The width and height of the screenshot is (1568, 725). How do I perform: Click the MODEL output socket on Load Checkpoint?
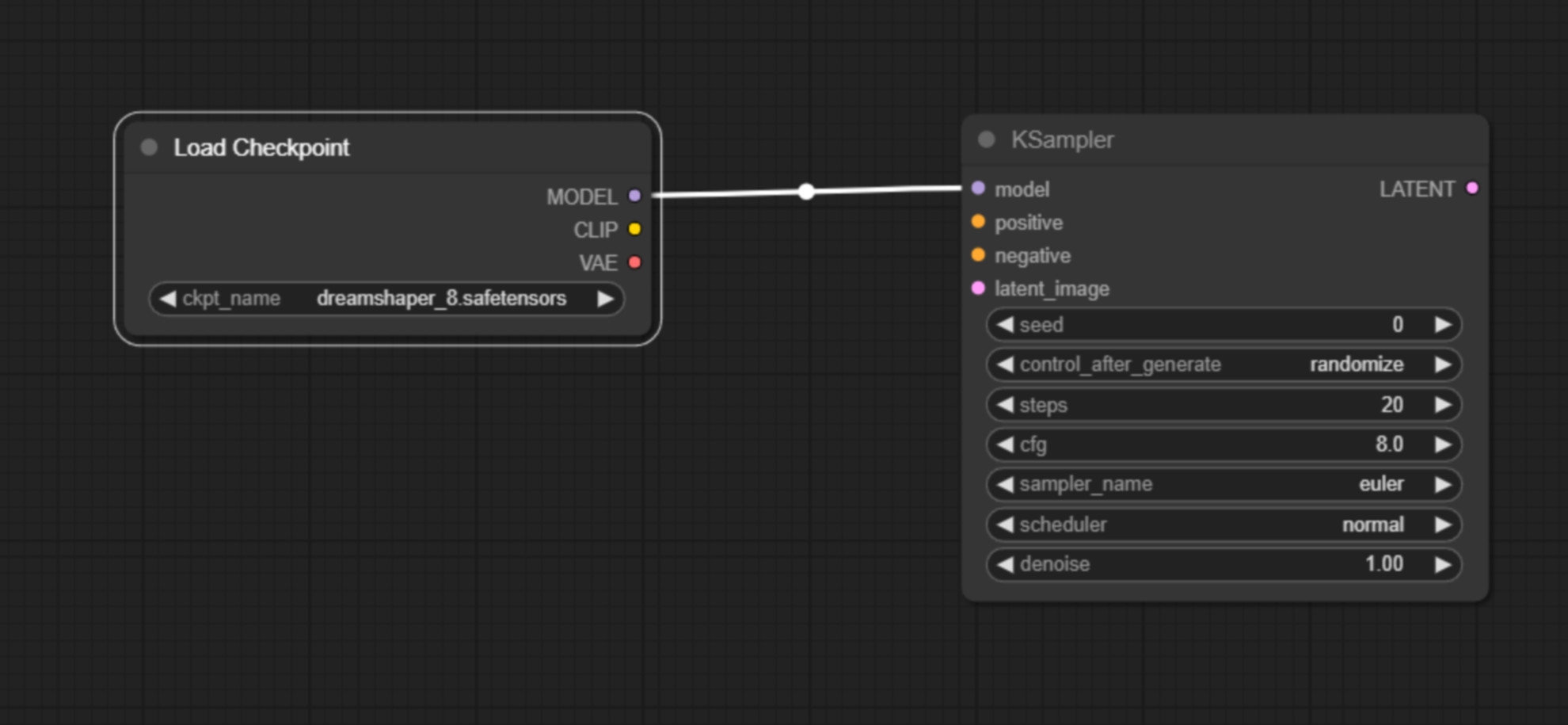[x=634, y=196]
